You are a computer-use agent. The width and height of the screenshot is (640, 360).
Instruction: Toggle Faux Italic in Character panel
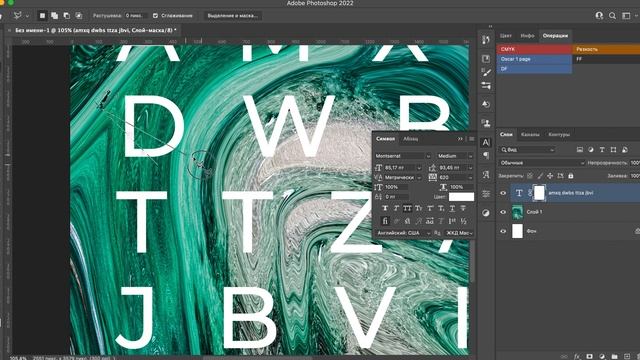(x=396, y=208)
